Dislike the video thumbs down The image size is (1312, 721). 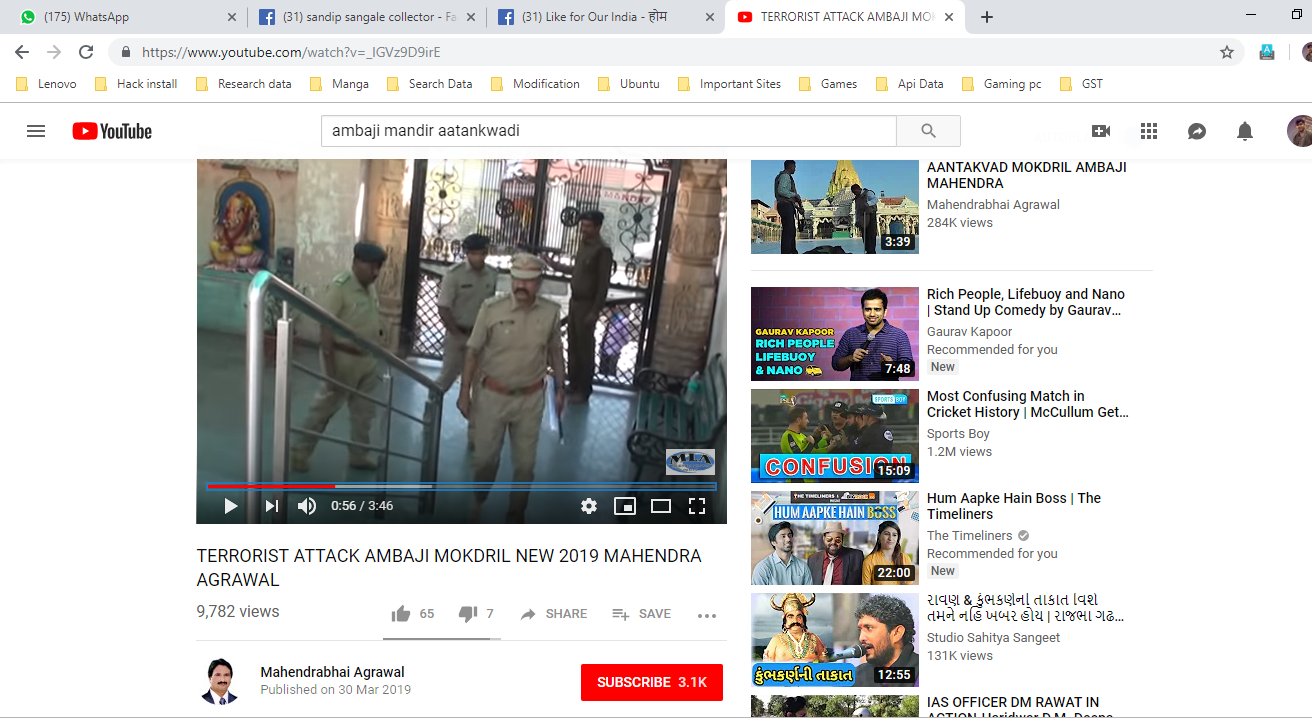[x=467, y=614]
